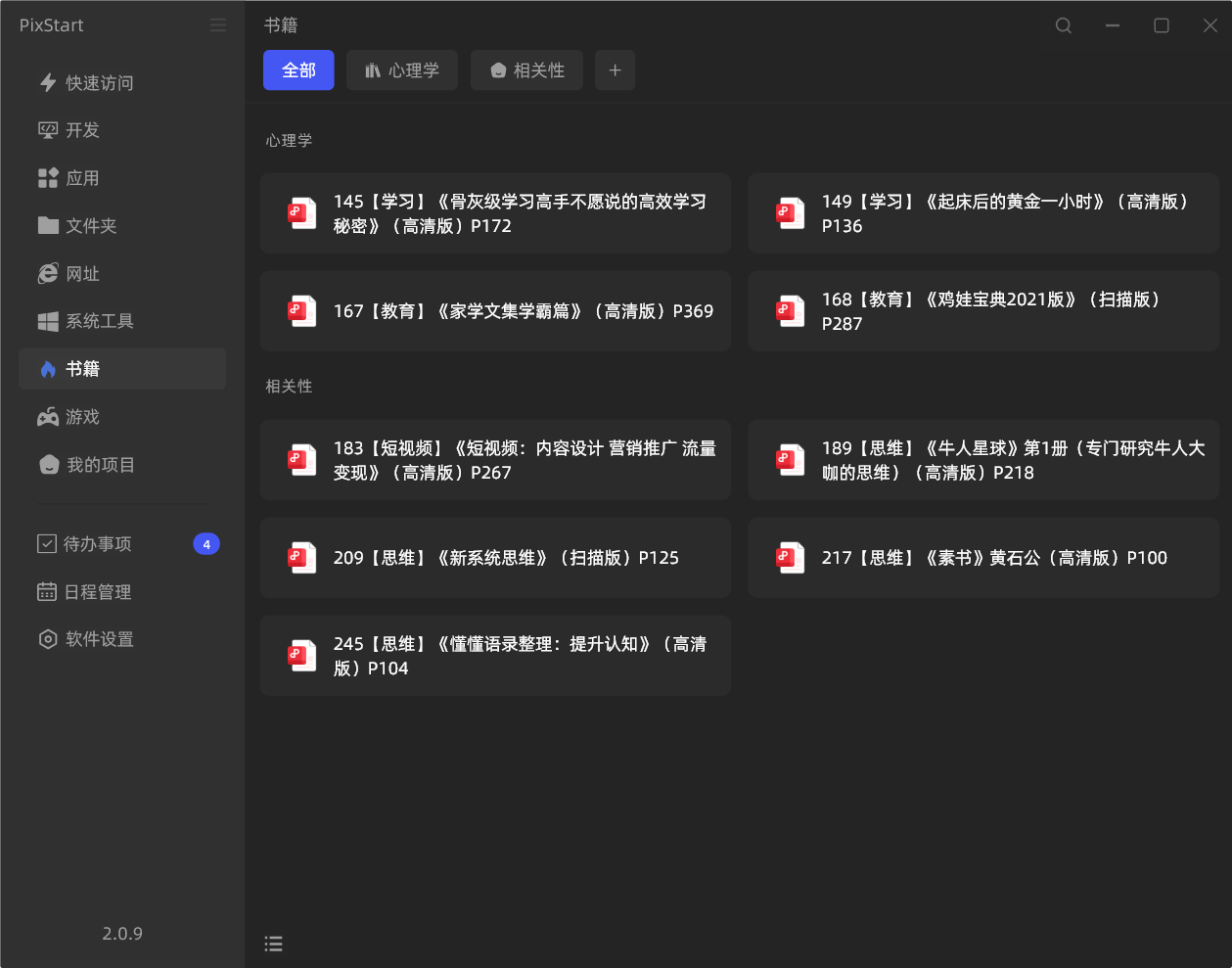
Task: Click the hexagon gear icon for 软件设置
Action: coord(48,639)
